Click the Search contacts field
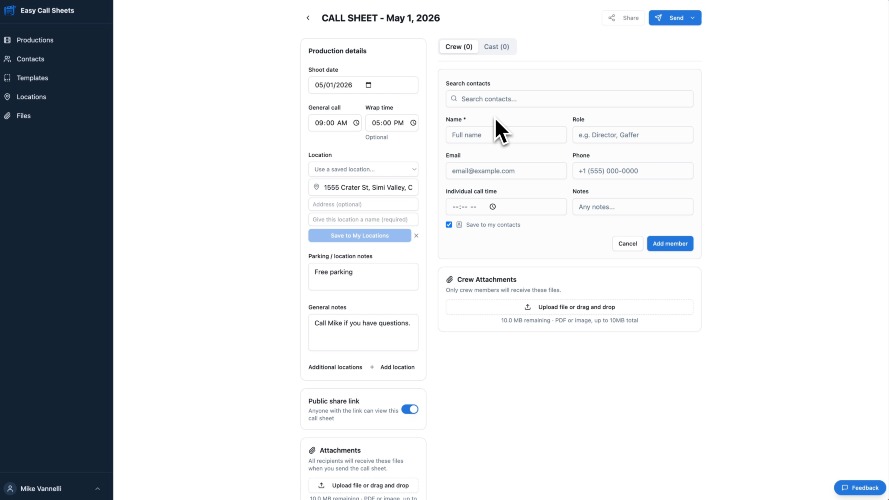The height and width of the screenshot is (500, 889). [x=569, y=99]
